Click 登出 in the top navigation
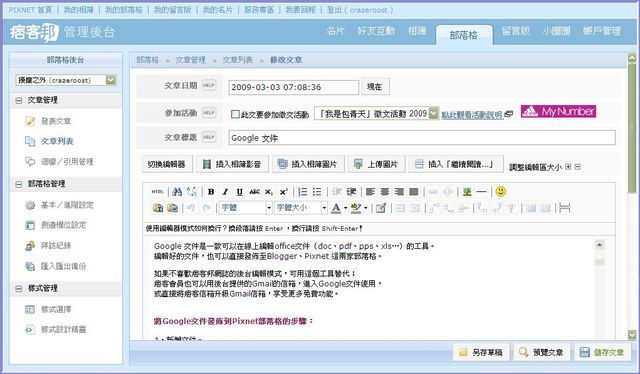 (x=334, y=10)
